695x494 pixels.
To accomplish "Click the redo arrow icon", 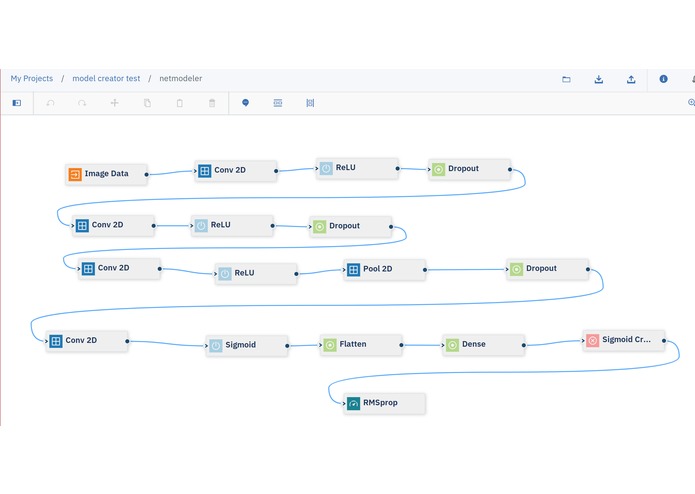I will coord(82,103).
